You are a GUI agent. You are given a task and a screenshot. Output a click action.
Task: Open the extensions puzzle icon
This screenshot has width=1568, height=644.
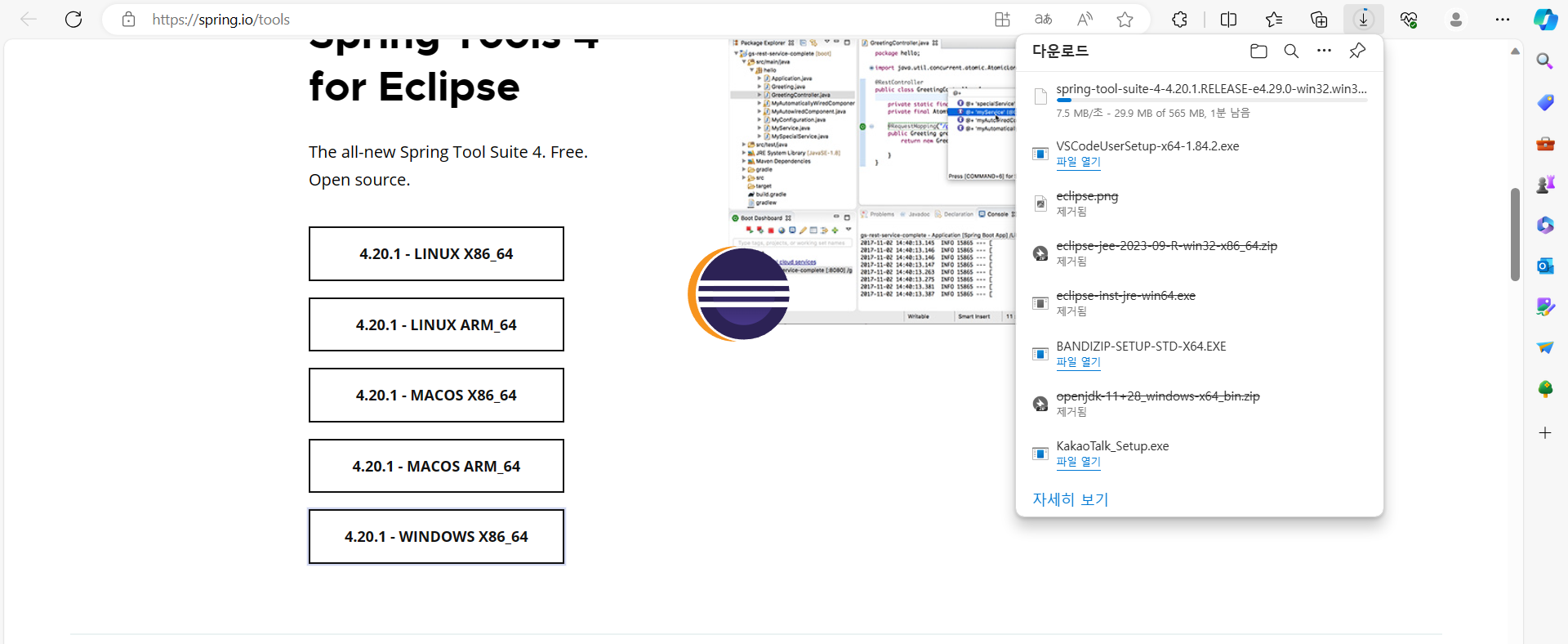tap(1179, 20)
